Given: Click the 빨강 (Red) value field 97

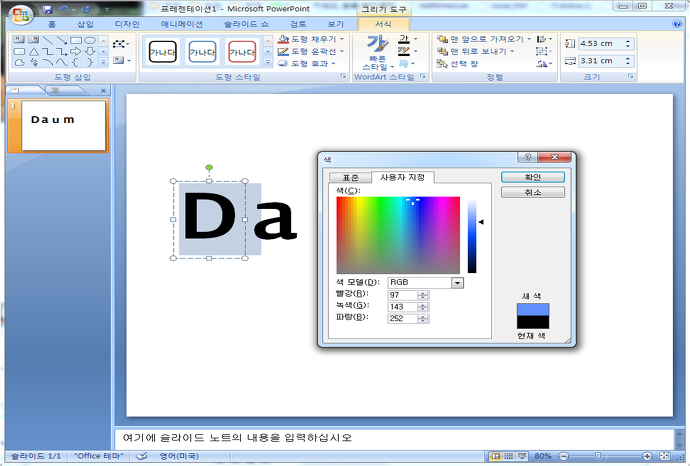Looking at the screenshot, I should [x=403, y=295].
